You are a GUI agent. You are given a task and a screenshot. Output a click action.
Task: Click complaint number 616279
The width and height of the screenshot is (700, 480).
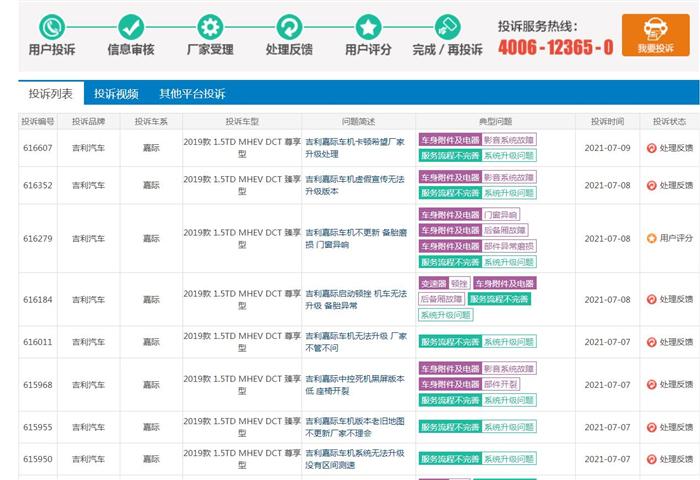(38, 238)
